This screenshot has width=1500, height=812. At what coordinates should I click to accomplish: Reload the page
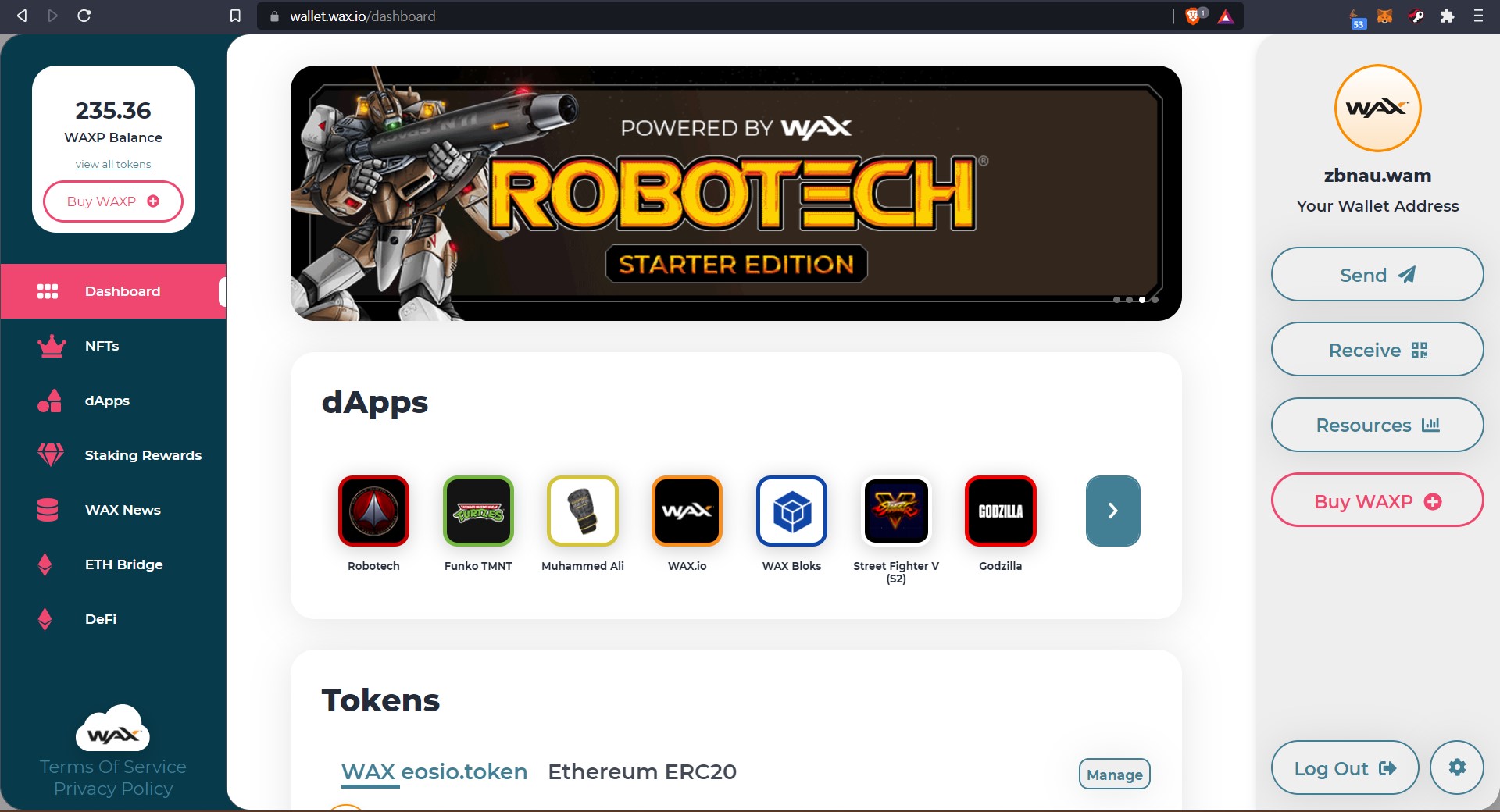(84, 16)
